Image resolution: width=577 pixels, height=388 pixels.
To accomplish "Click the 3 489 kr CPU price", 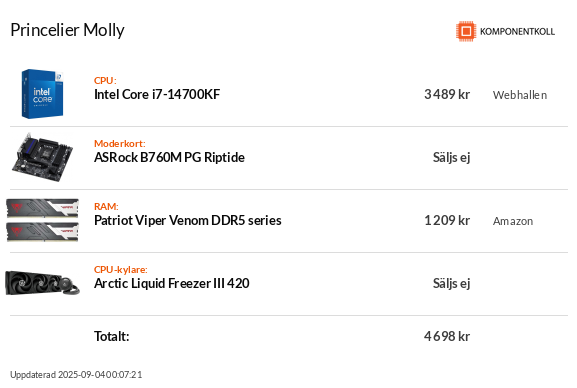I will coord(447,94).
